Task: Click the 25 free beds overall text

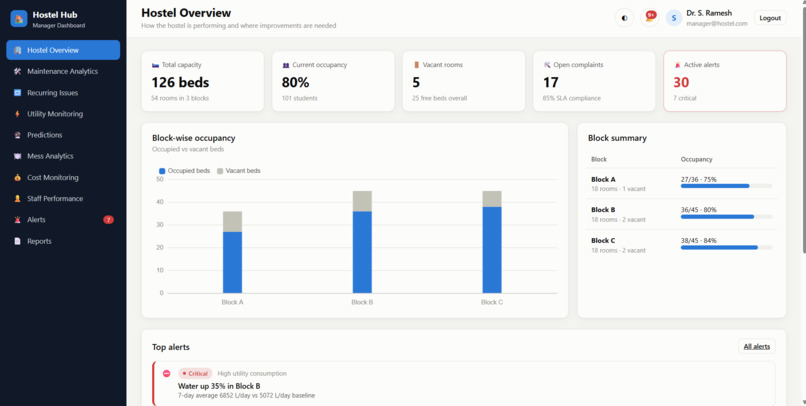Action: pyautogui.click(x=439, y=98)
